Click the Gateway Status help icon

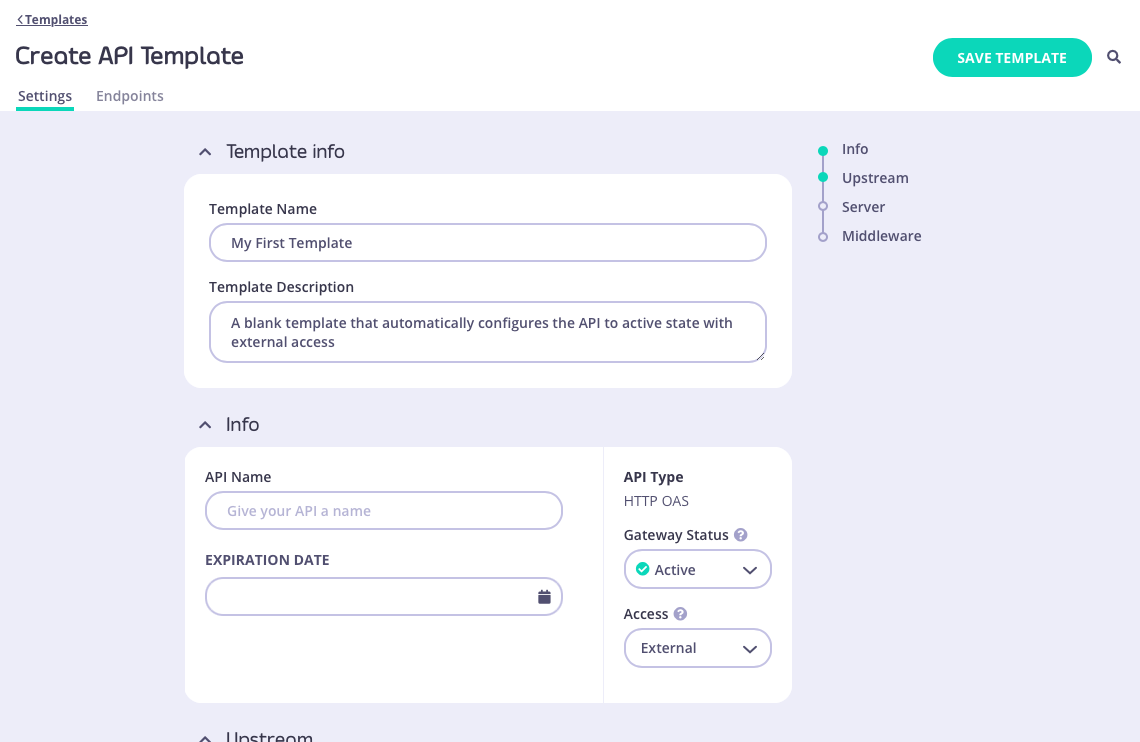pos(740,534)
